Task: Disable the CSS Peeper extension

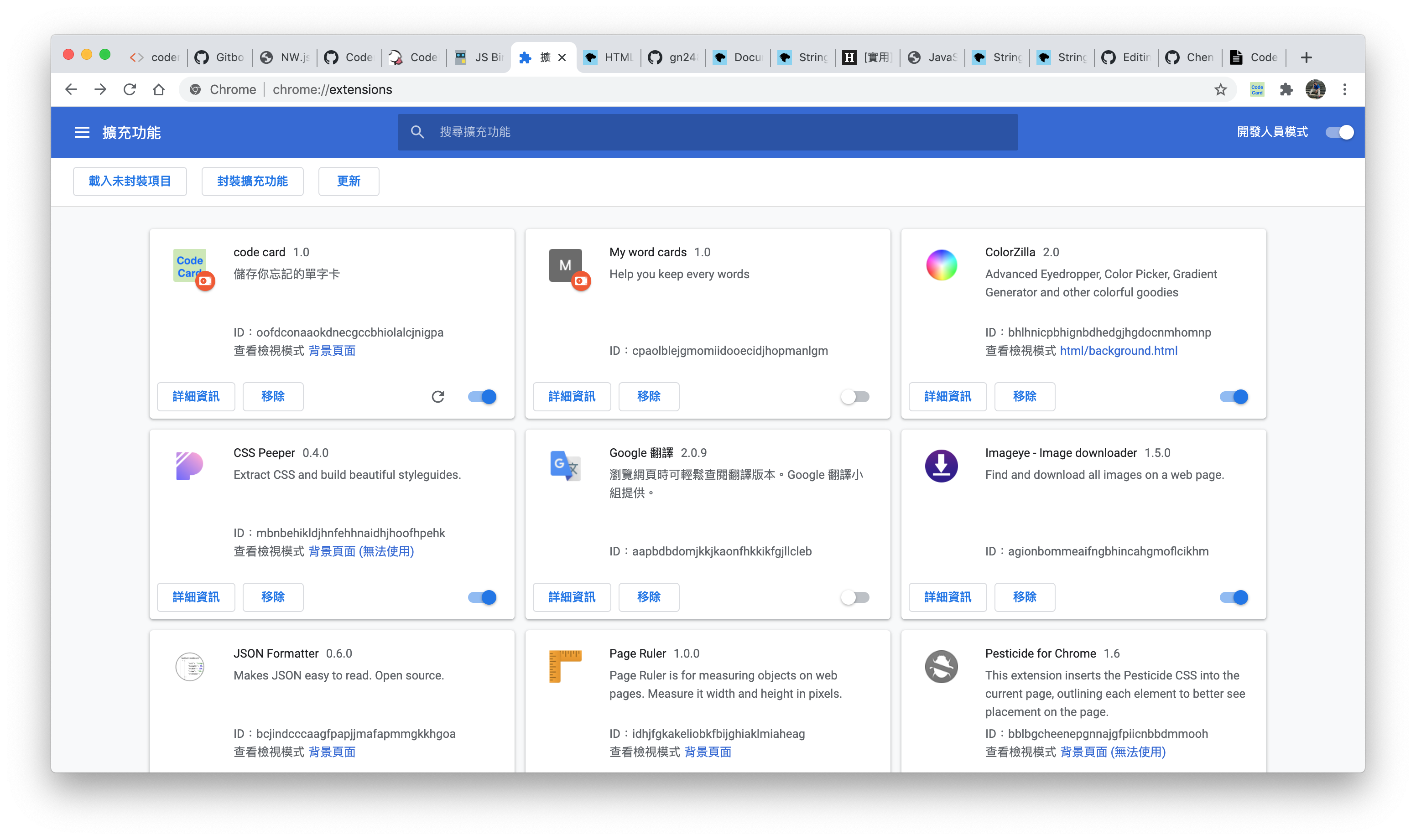Action: pos(482,597)
